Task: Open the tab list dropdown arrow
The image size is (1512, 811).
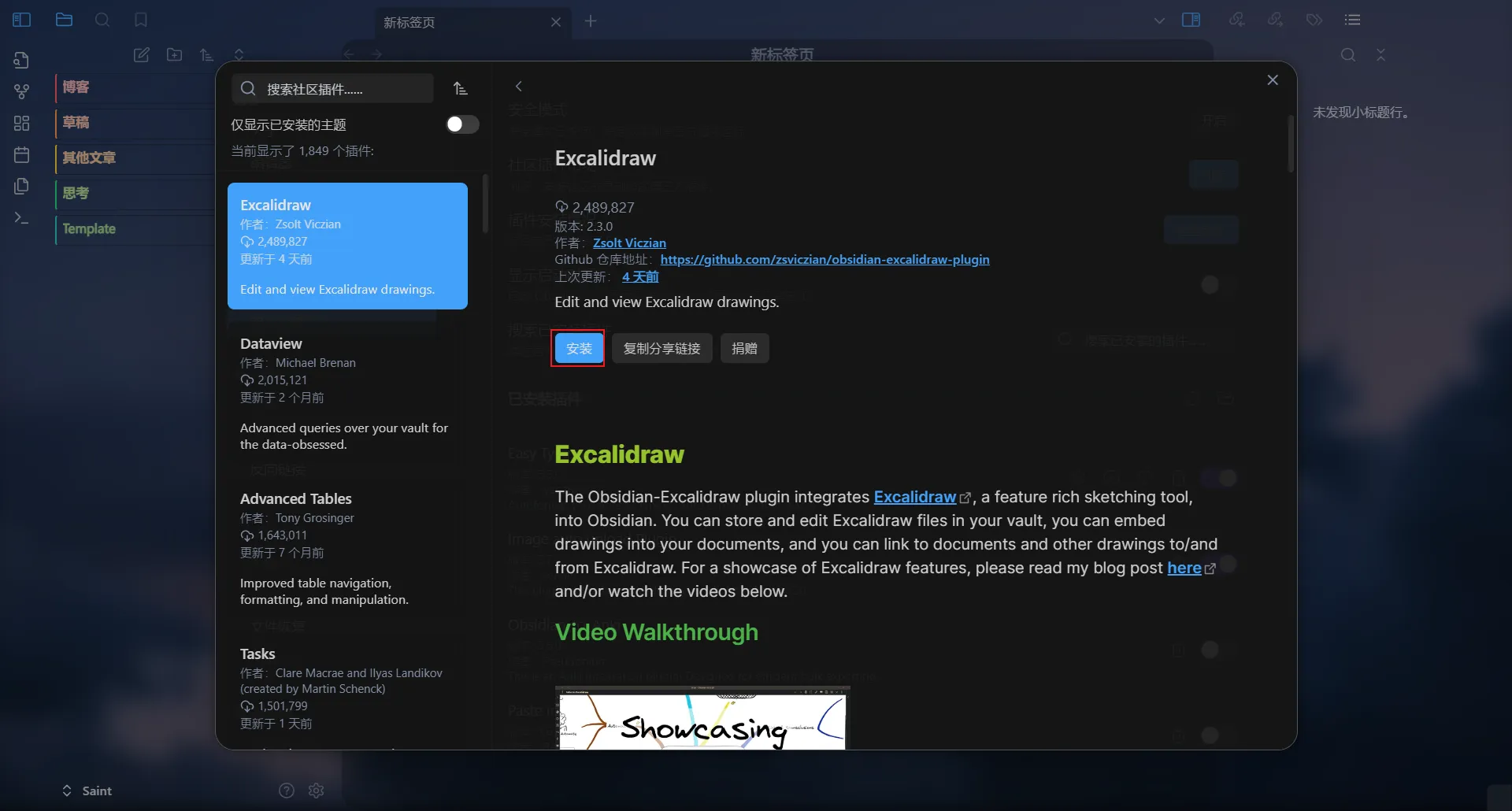Action: pyautogui.click(x=1159, y=20)
